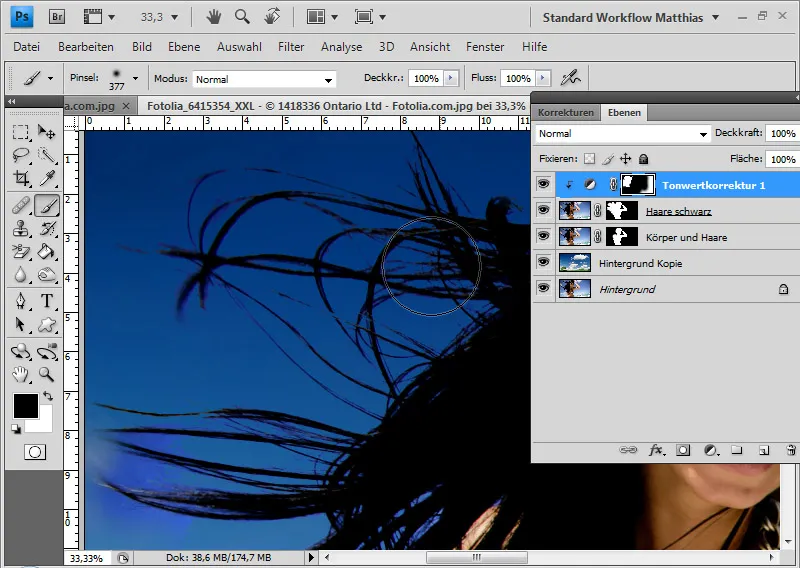Open the Filter menu
The width and height of the screenshot is (800, 568).
pyautogui.click(x=291, y=47)
